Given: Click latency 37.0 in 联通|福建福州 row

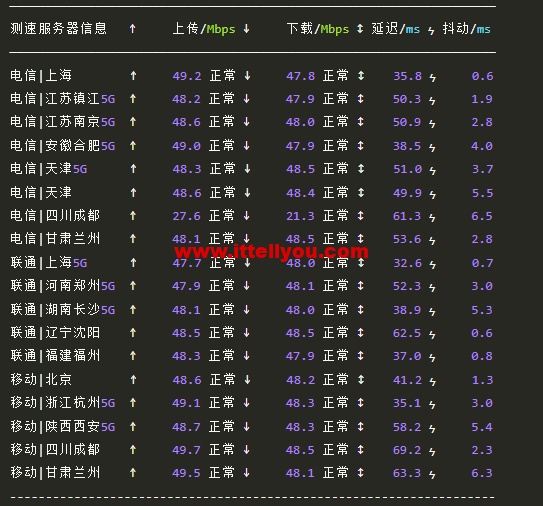Looking at the screenshot, I should tap(407, 356).
